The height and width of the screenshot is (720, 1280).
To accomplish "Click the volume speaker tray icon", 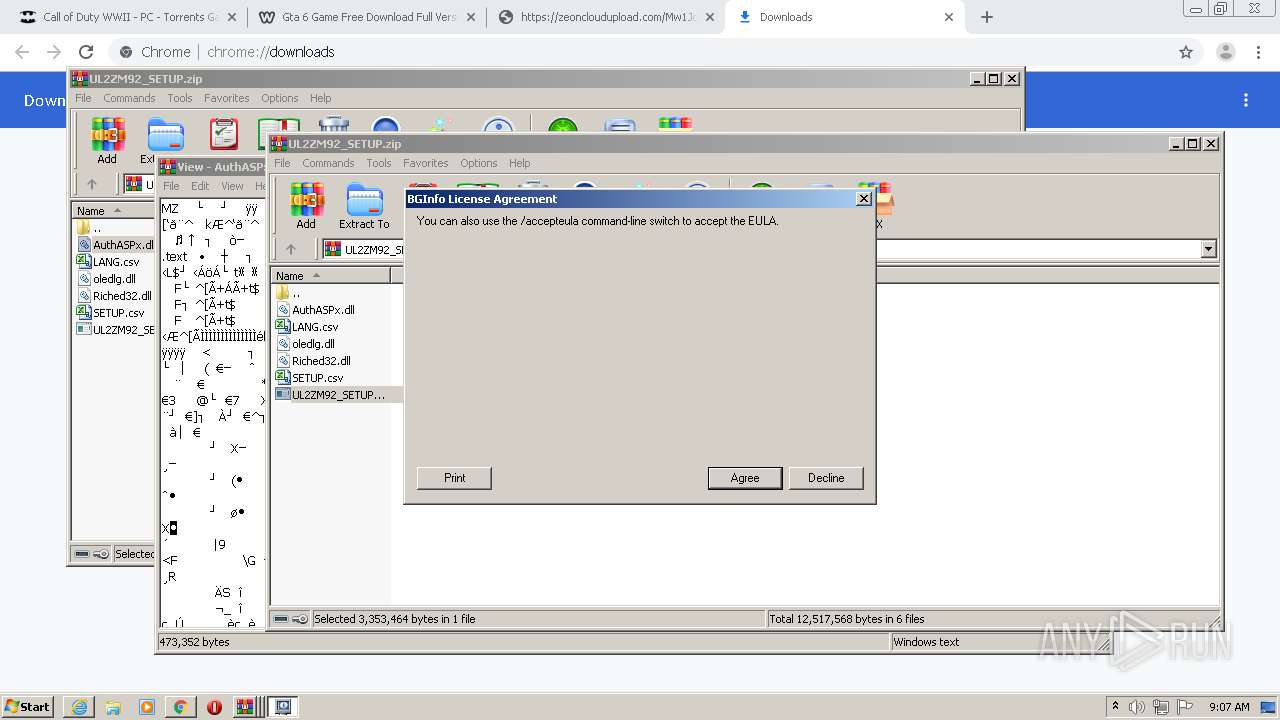I will 1138,707.
